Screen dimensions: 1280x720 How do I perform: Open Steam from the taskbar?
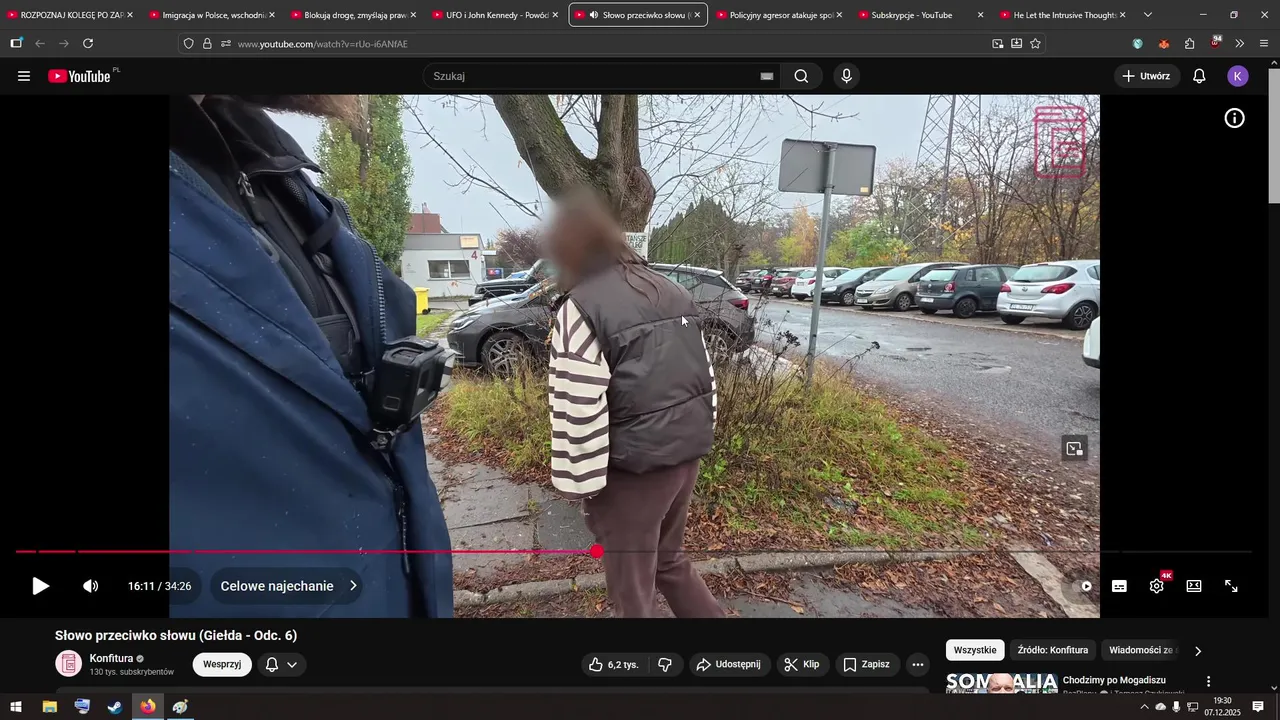click(x=115, y=707)
